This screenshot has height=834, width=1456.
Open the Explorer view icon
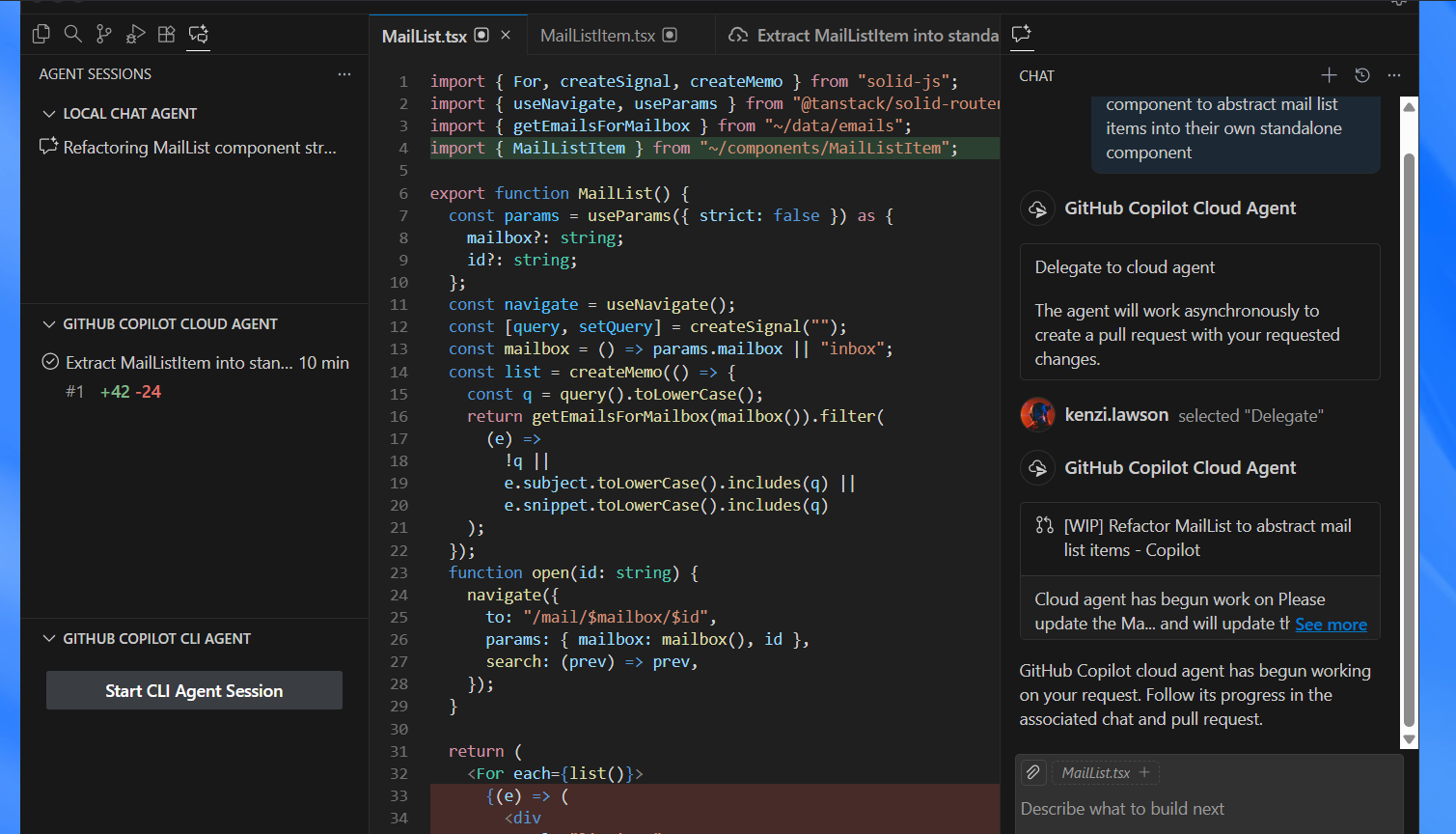[x=41, y=34]
